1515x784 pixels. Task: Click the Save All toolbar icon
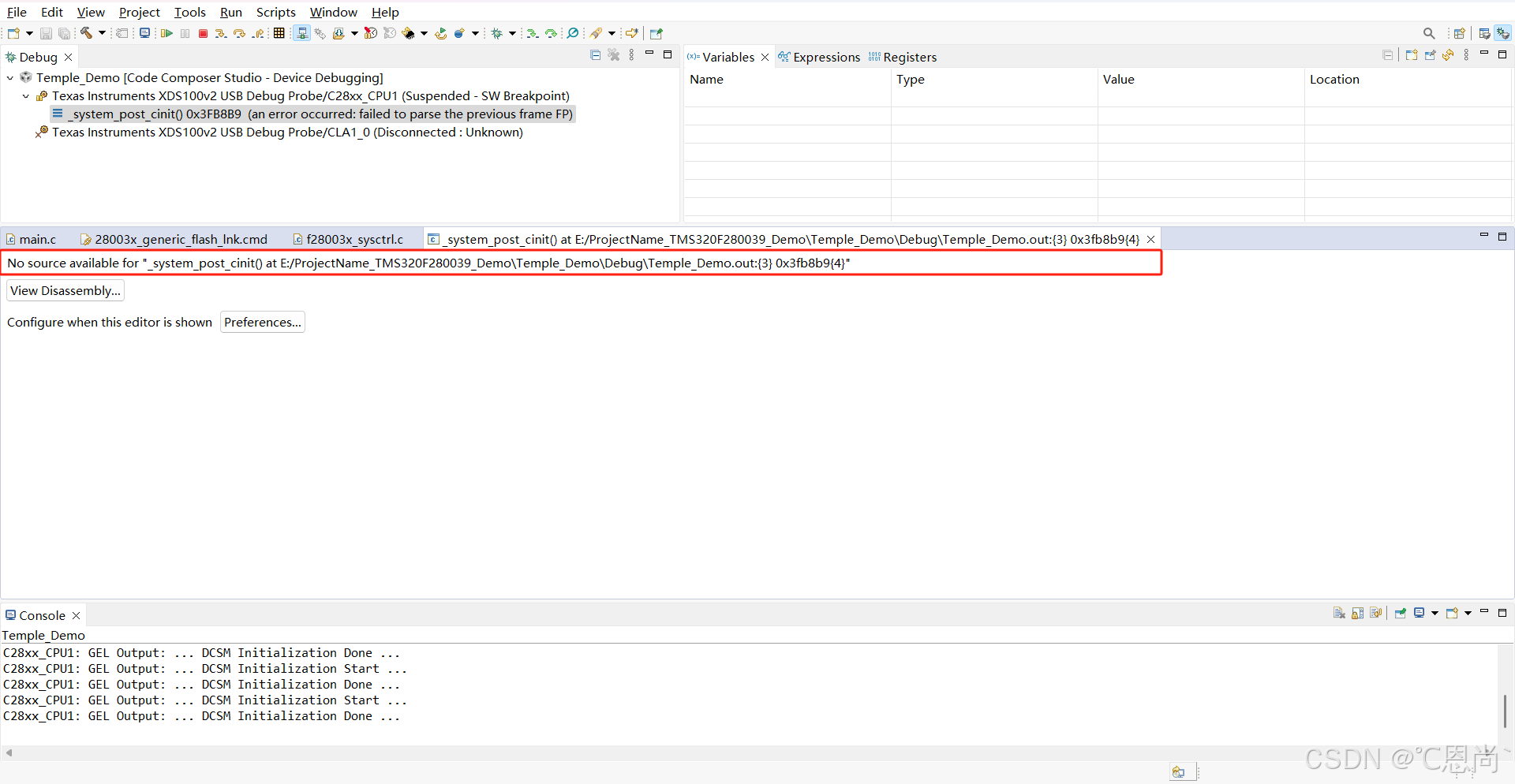[65, 33]
